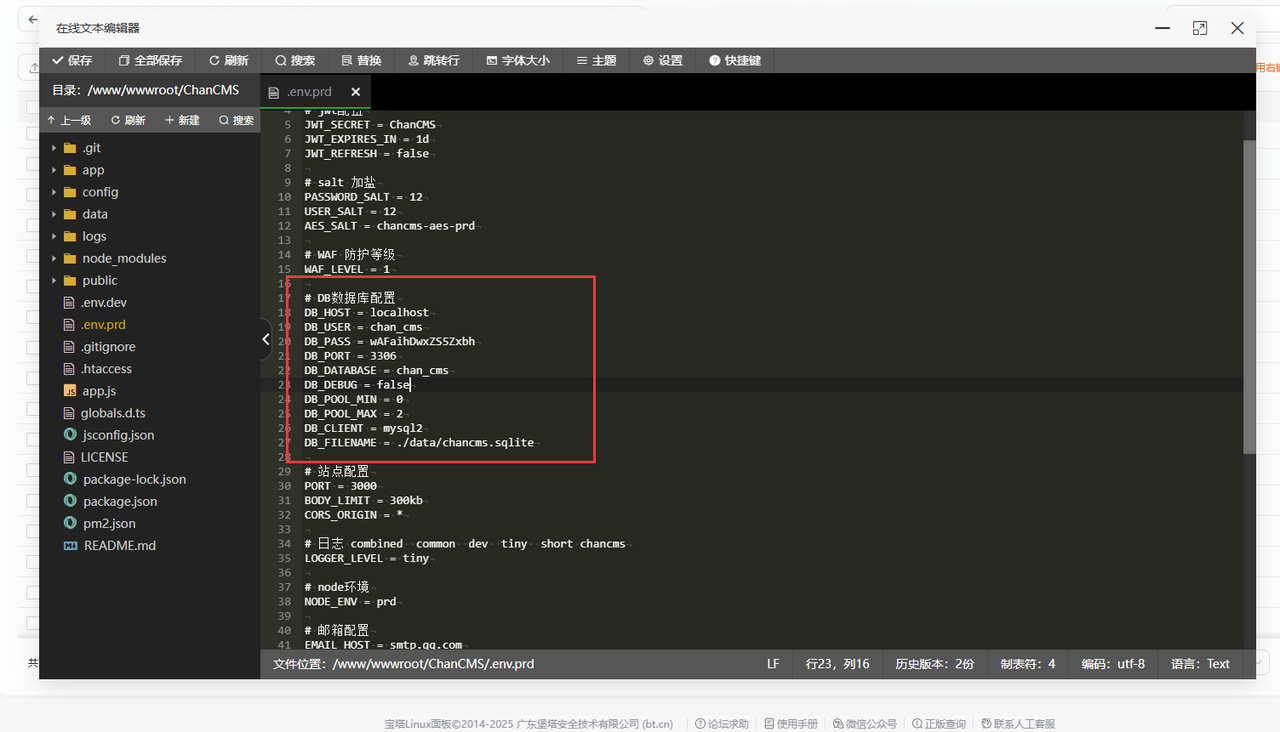Open Search (搜索) from the top toolbar
Image resolution: width=1280 pixels, height=732 pixels.
click(295, 61)
